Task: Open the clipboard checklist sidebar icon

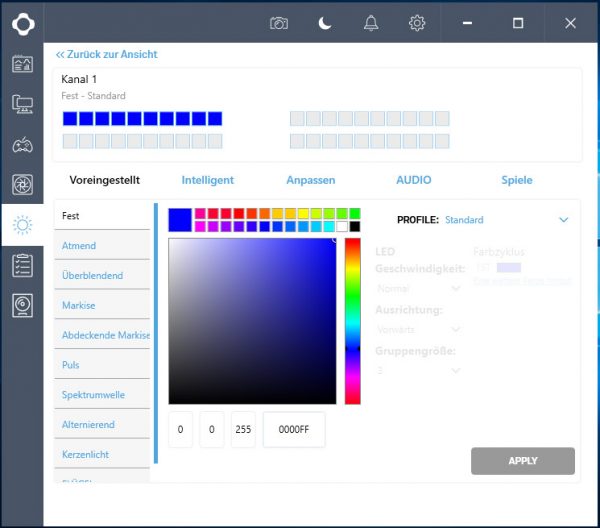Action: [23, 265]
